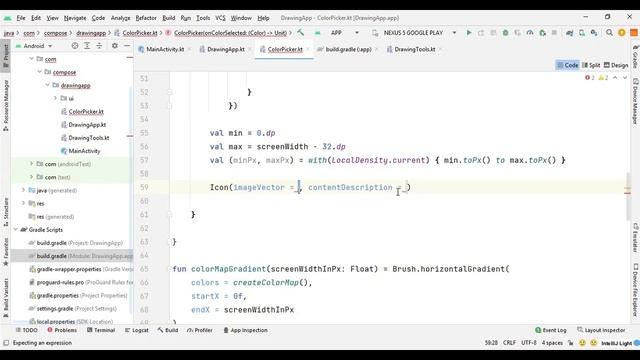Open the Terminal tool window
The width and height of the screenshot is (640, 360).
pyautogui.click(x=101, y=330)
